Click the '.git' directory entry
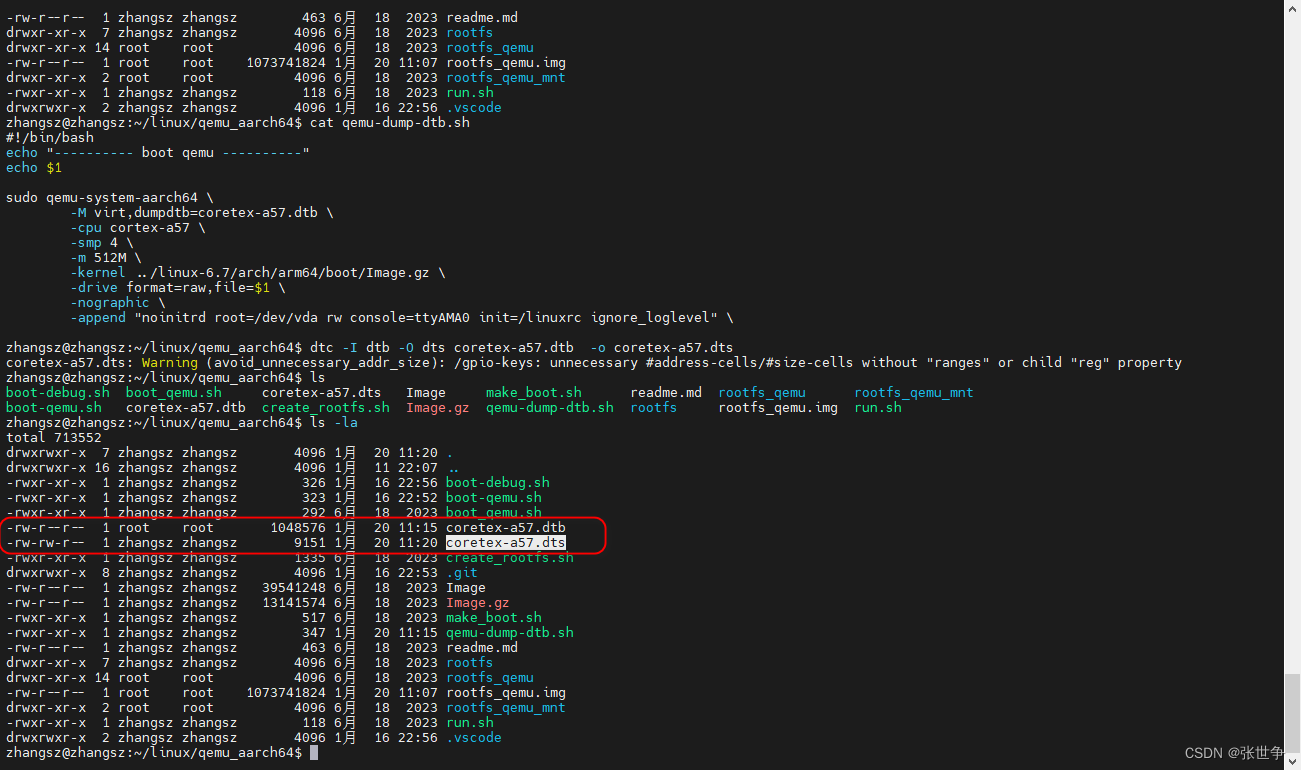The width and height of the screenshot is (1301, 770). click(x=462, y=572)
